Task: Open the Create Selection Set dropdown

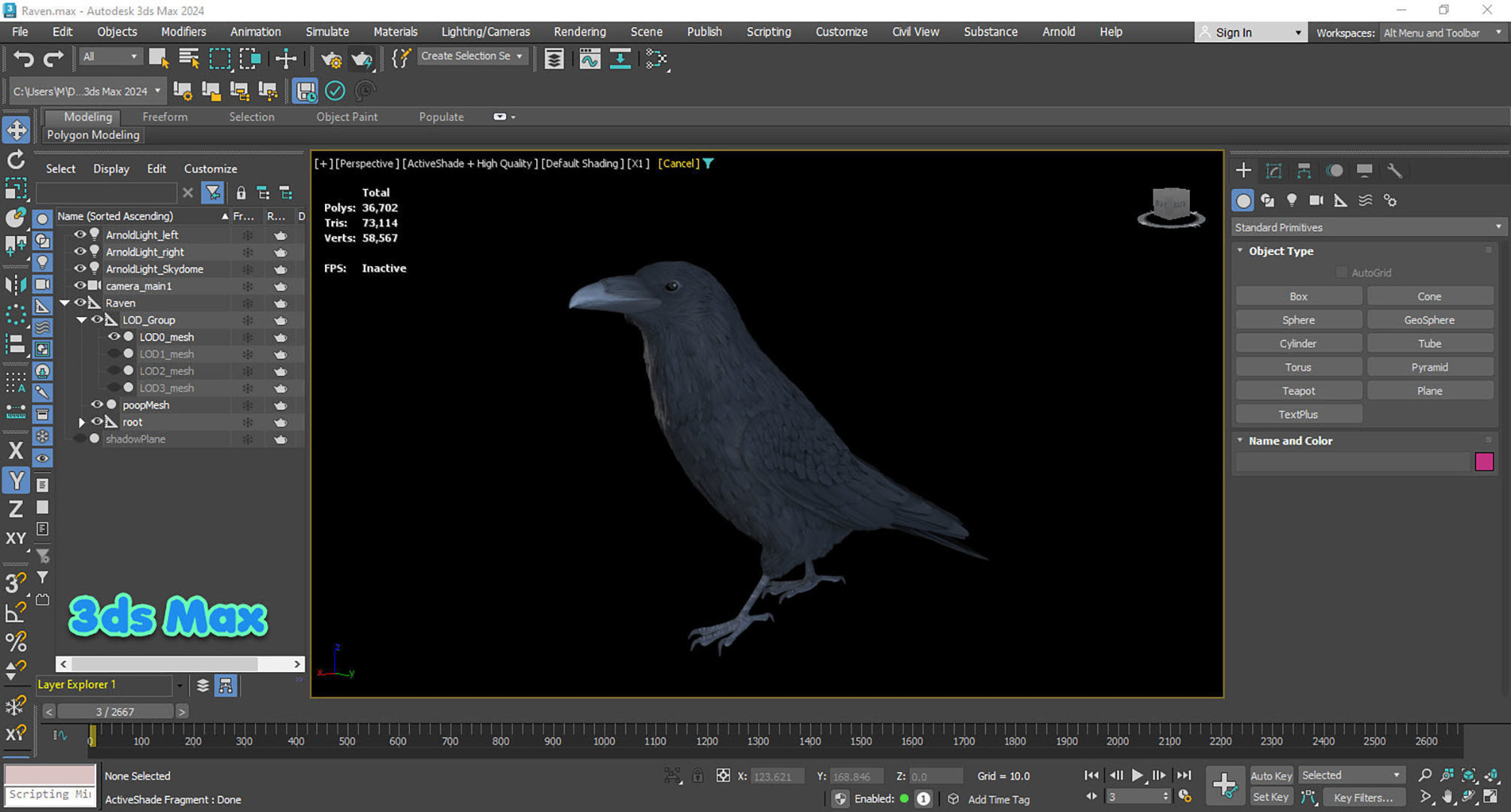Action: coord(472,56)
